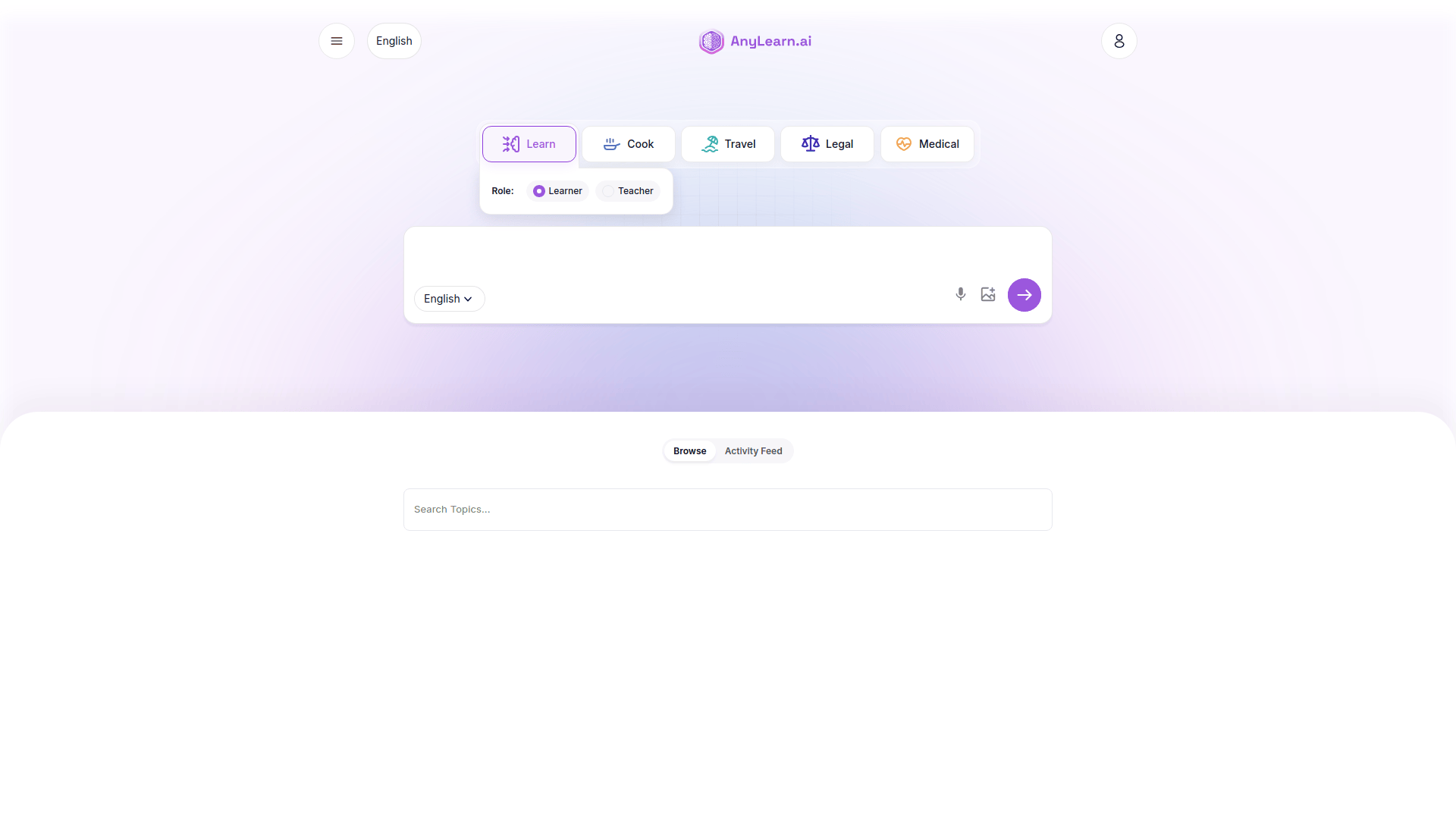Click the Medical category icon
This screenshot has height=819, width=1456.
tap(904, 143)
